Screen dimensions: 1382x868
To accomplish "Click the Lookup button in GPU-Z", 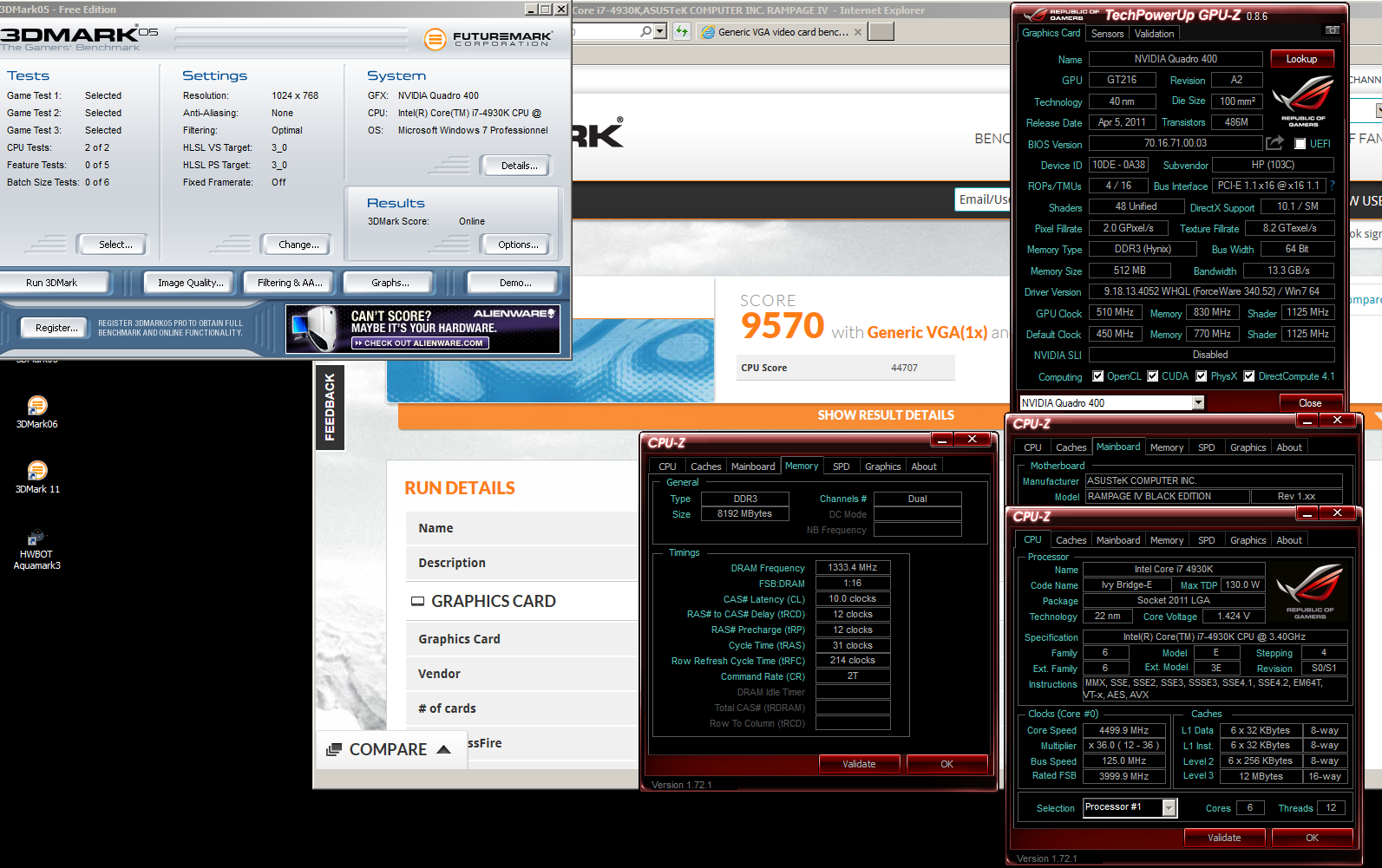I will [1301, 59].
